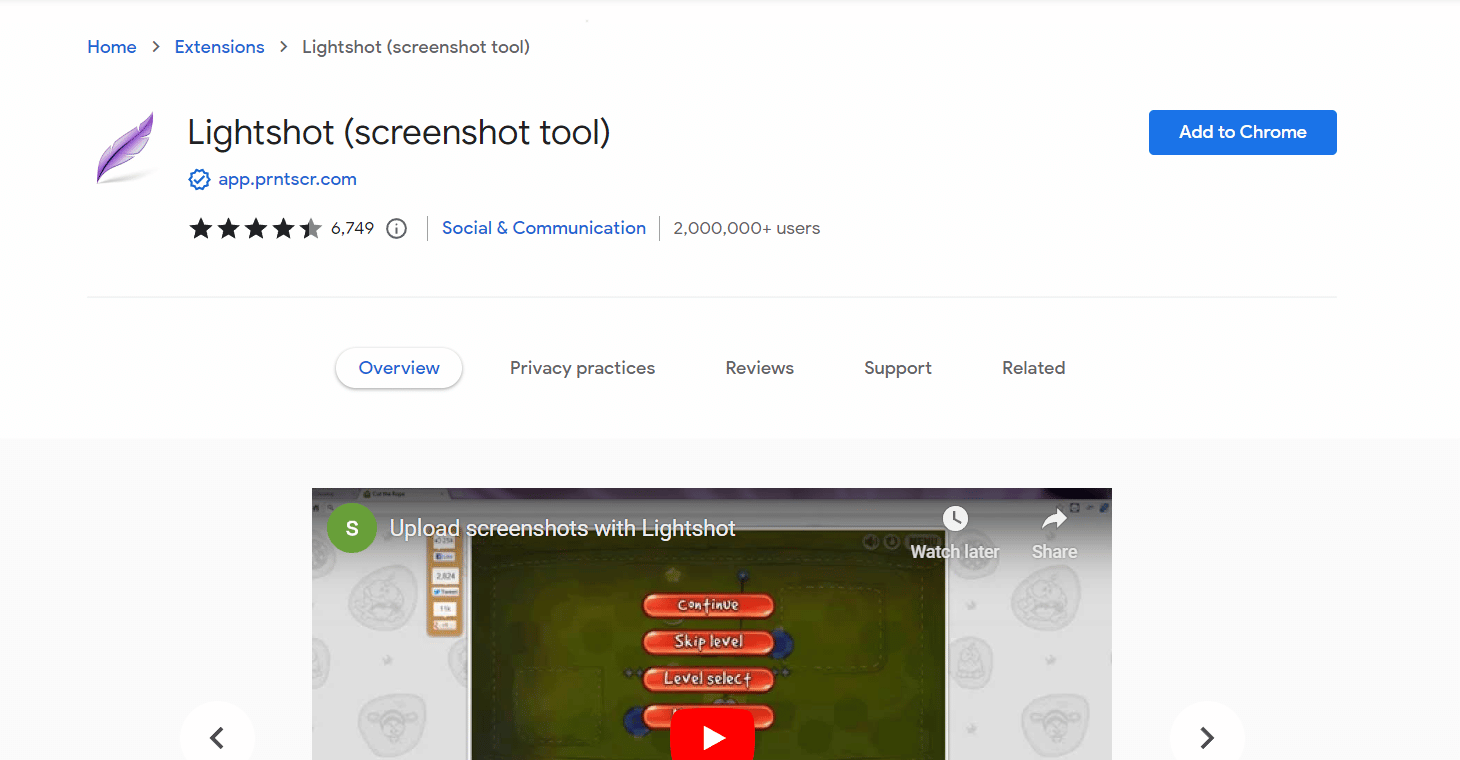Click the Lightshot purple feather icon
Viewport: 1460px width, 760px height.
(x=126, y=147)
